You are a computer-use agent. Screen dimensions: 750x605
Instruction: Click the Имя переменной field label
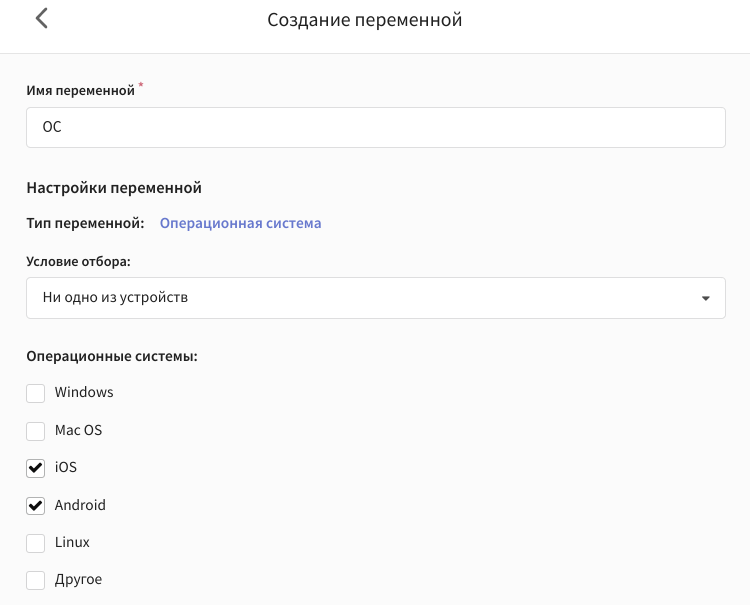point(80,90)
